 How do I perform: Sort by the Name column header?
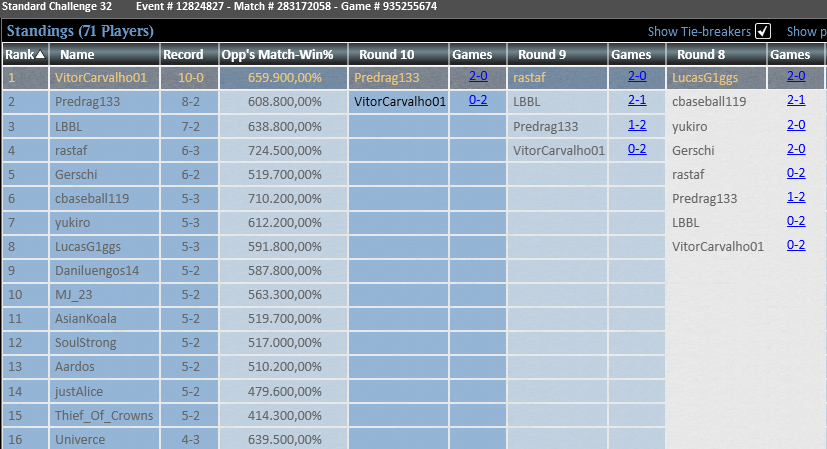pyautogui.click(x=104, y=54)
